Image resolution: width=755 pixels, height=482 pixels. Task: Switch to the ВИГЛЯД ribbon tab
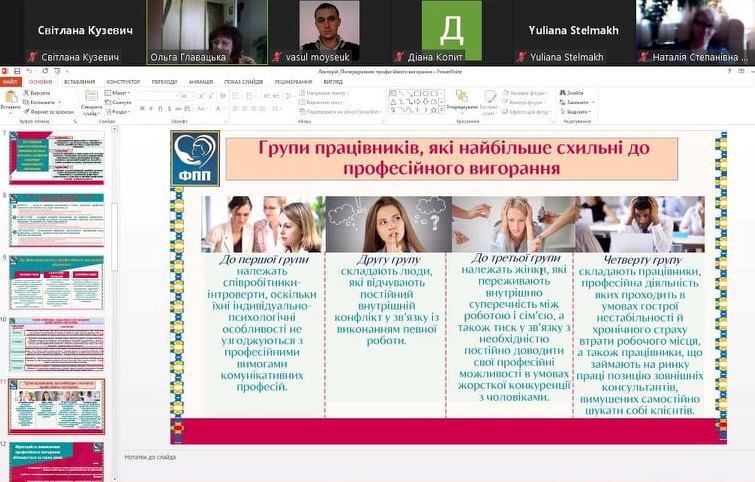tap(333, 82)
